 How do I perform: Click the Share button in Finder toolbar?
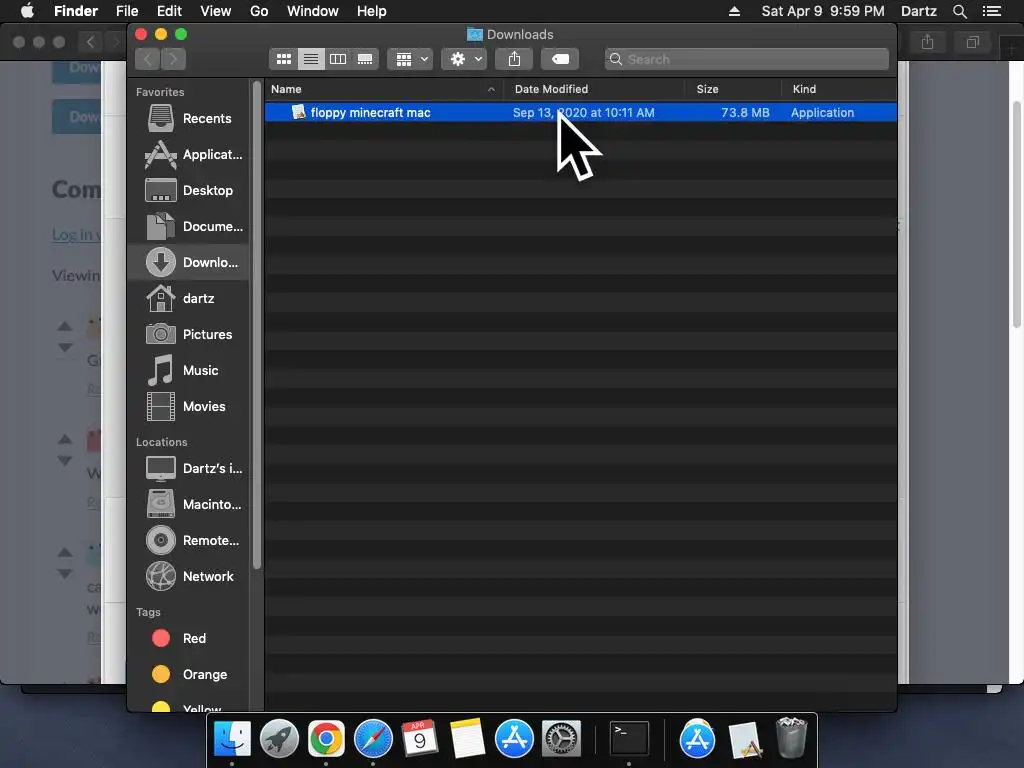(515, 59)
